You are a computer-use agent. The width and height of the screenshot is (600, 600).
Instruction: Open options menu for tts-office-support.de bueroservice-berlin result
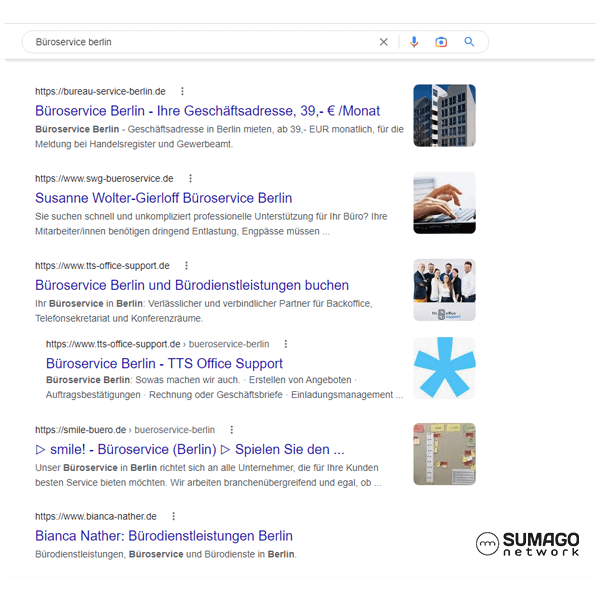tap(285, 344)
